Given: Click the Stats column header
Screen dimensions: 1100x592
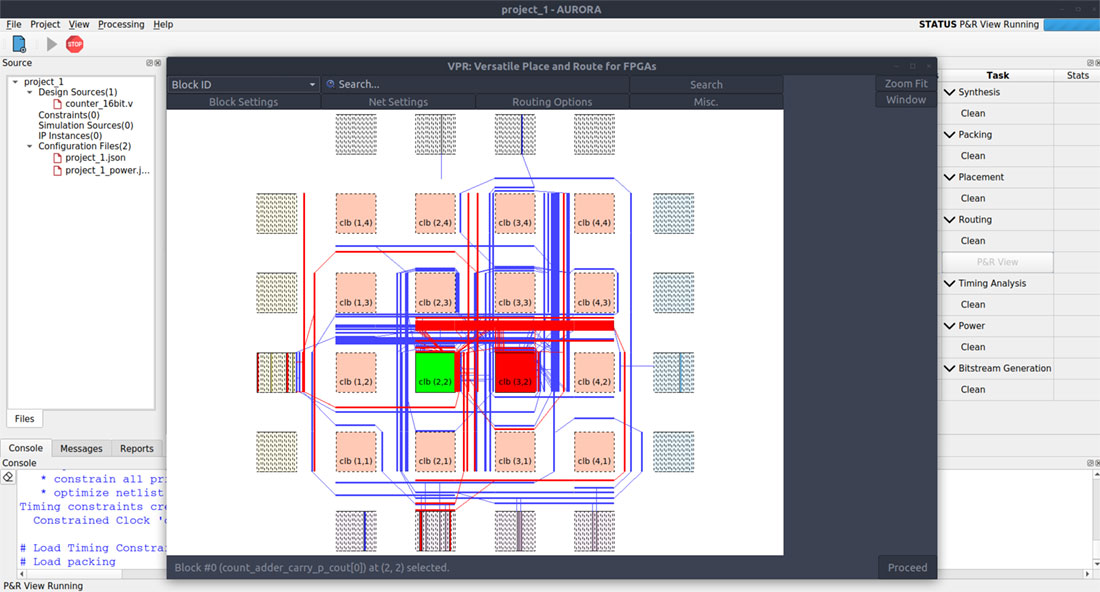Looking at the screenshot, I should 1077,76.
